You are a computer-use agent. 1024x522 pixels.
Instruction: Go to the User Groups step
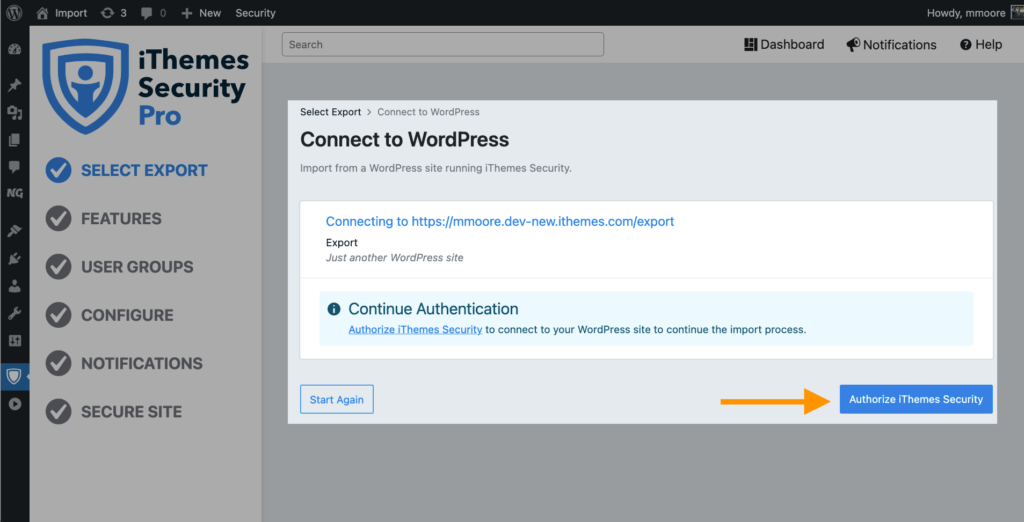click(x=137, y=267)
